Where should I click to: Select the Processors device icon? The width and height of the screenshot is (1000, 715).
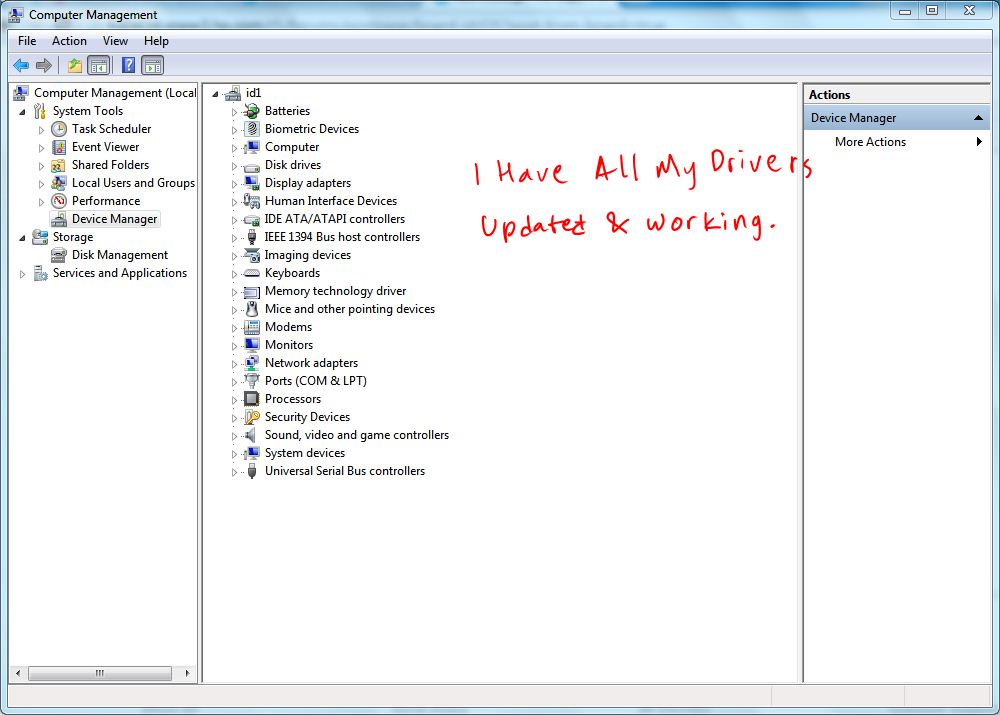tap(252, 399)
